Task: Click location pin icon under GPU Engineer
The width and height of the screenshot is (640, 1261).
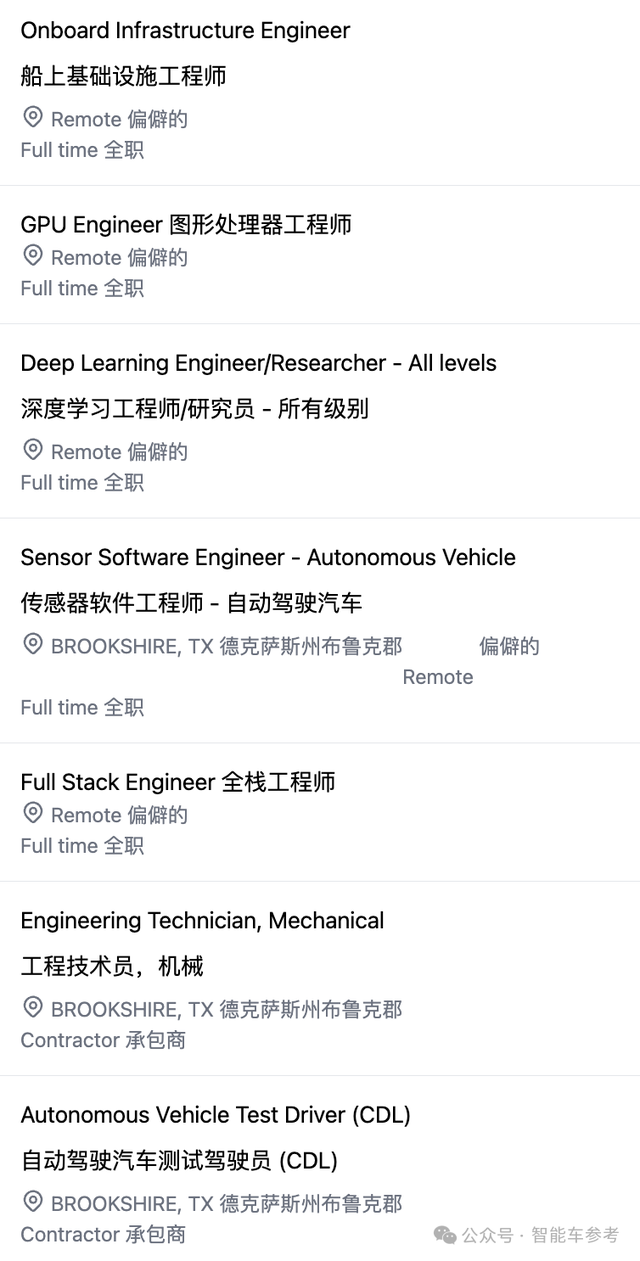Action: tap(33, 256)
